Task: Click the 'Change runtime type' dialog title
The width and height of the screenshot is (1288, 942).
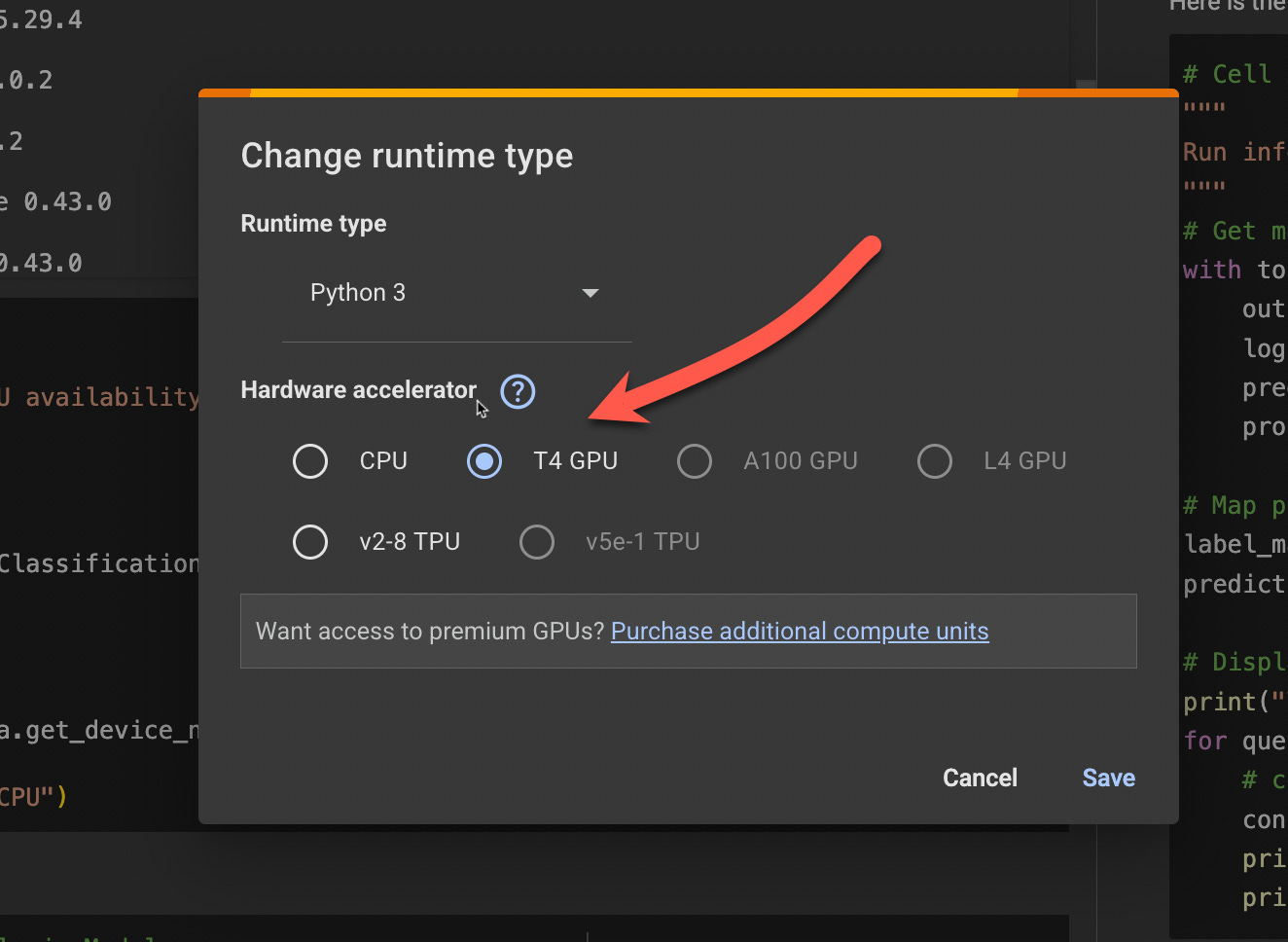Action: (x=407, y=156)
